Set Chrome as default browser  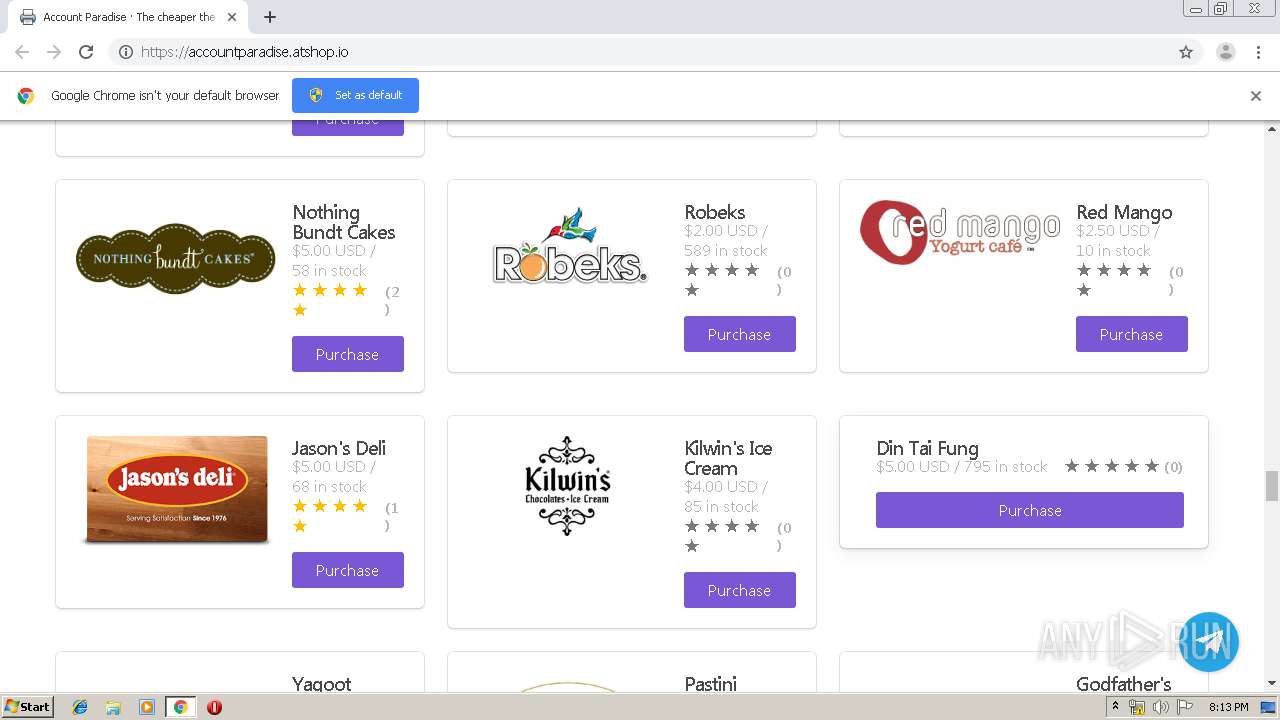click(355, 95)
